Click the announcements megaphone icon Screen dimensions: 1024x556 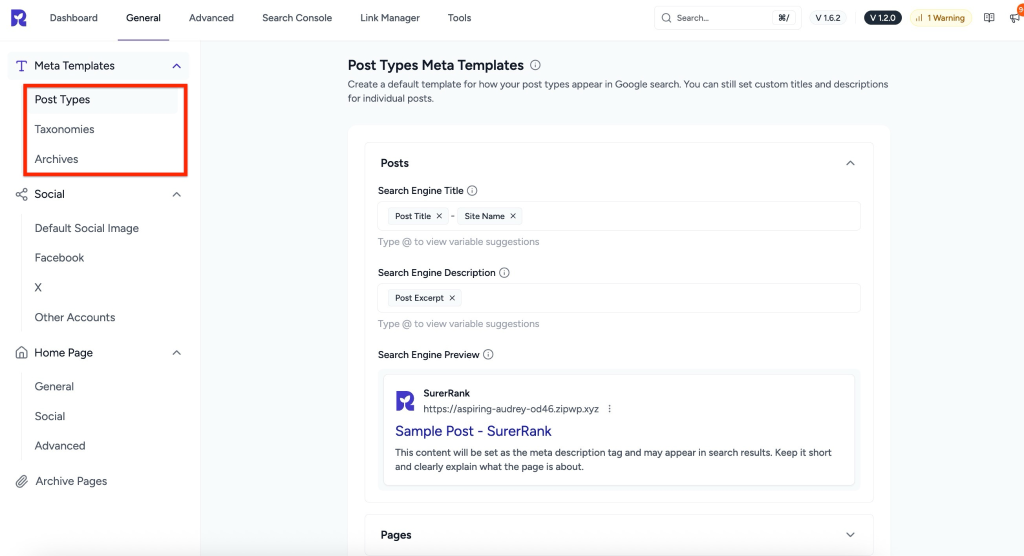tap(1014, 18)
